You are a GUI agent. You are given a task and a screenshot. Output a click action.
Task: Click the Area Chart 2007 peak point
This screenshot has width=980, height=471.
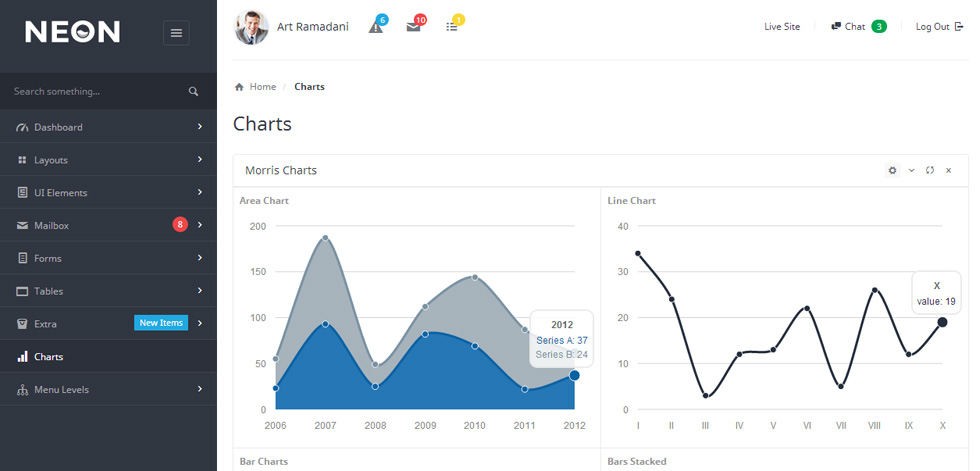pos(325,238)
